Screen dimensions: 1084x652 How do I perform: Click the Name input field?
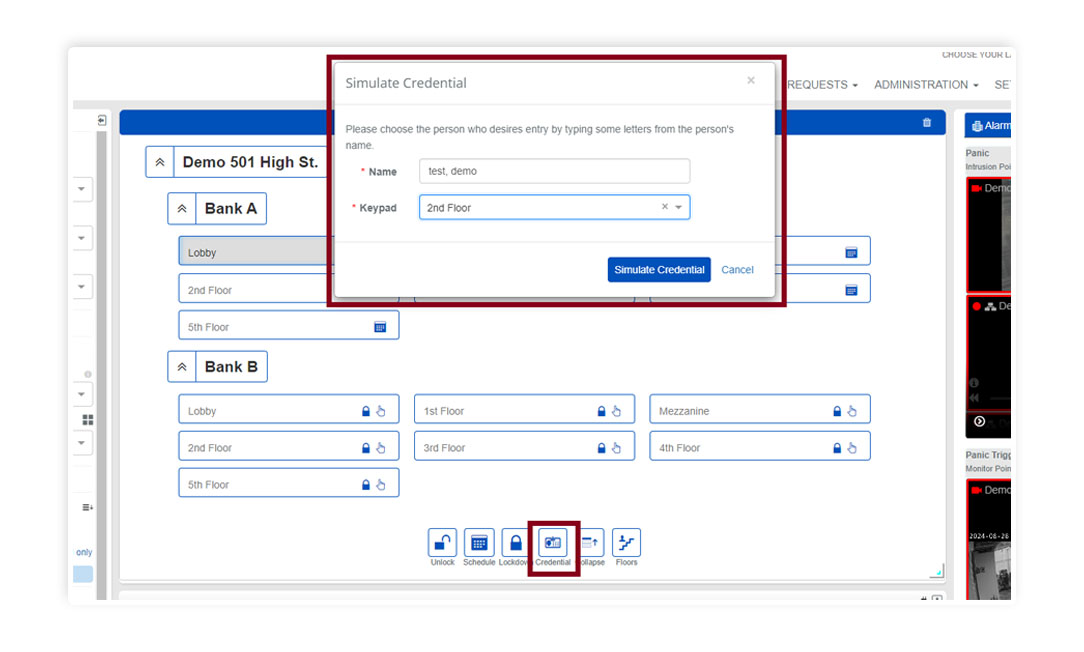(554, 171)
